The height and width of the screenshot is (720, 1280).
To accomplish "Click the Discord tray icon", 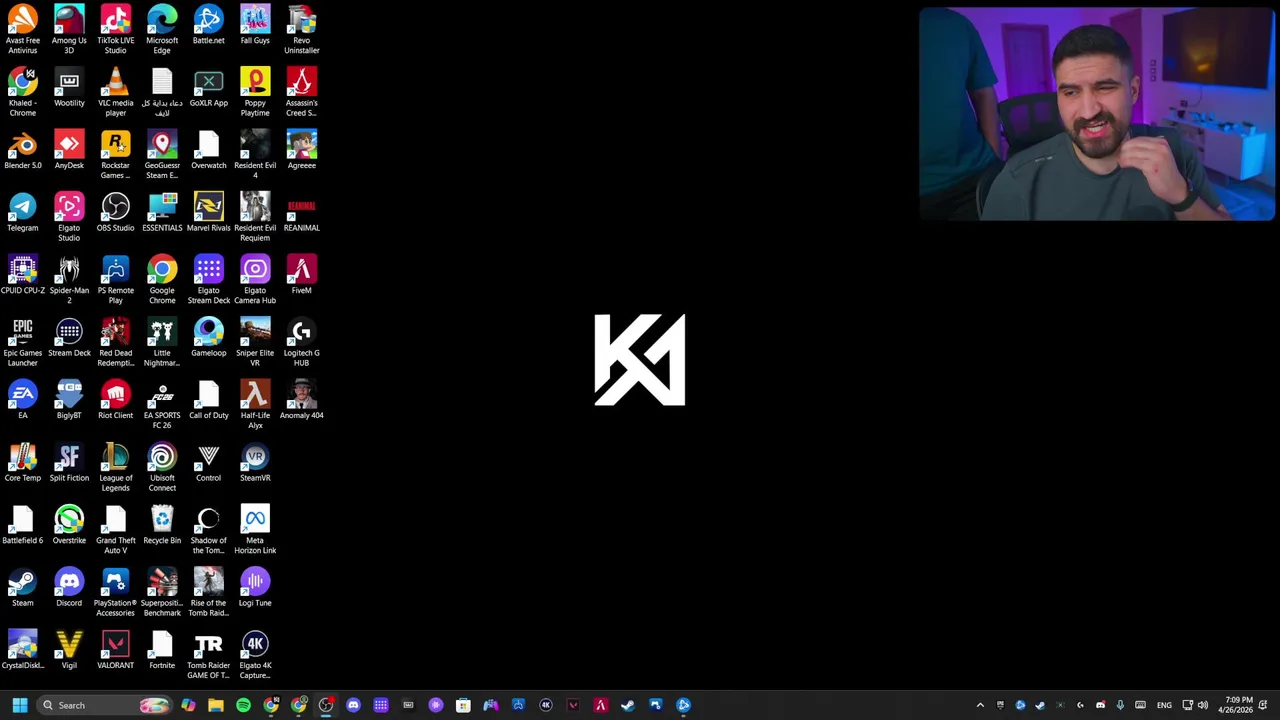I will pyautogui.click(x=1100, y=705).
